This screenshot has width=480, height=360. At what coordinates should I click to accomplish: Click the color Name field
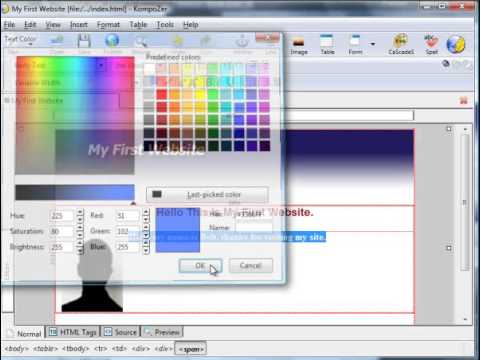point(254,228)
